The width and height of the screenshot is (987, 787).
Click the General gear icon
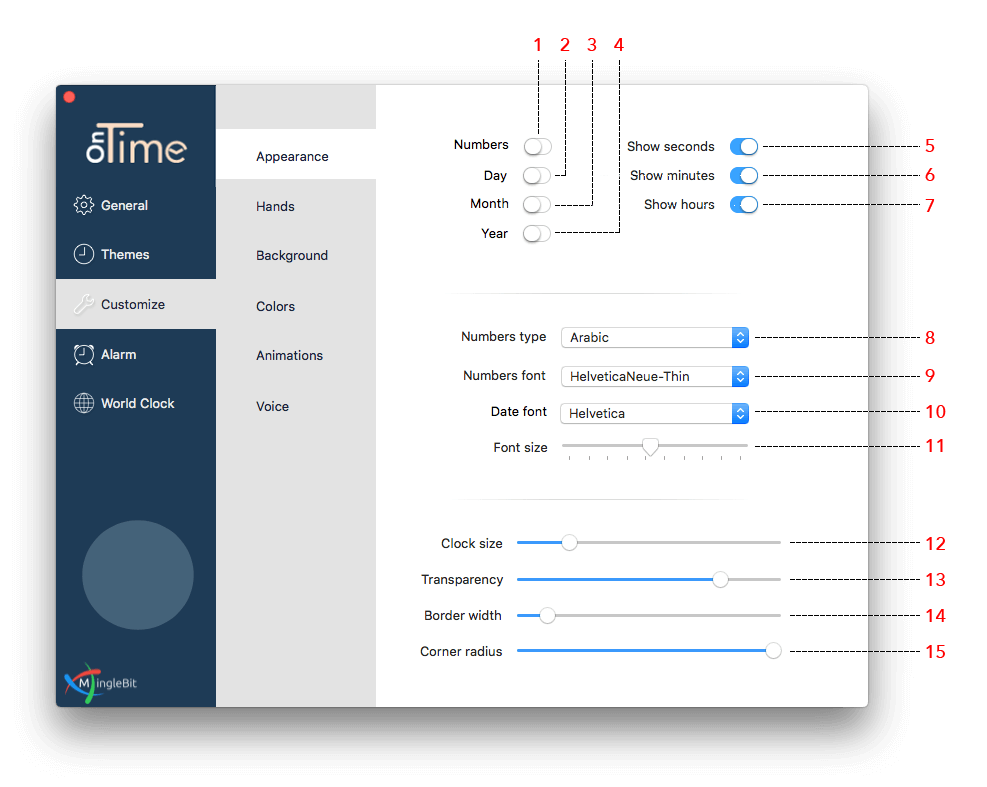[x=84, y=205]
